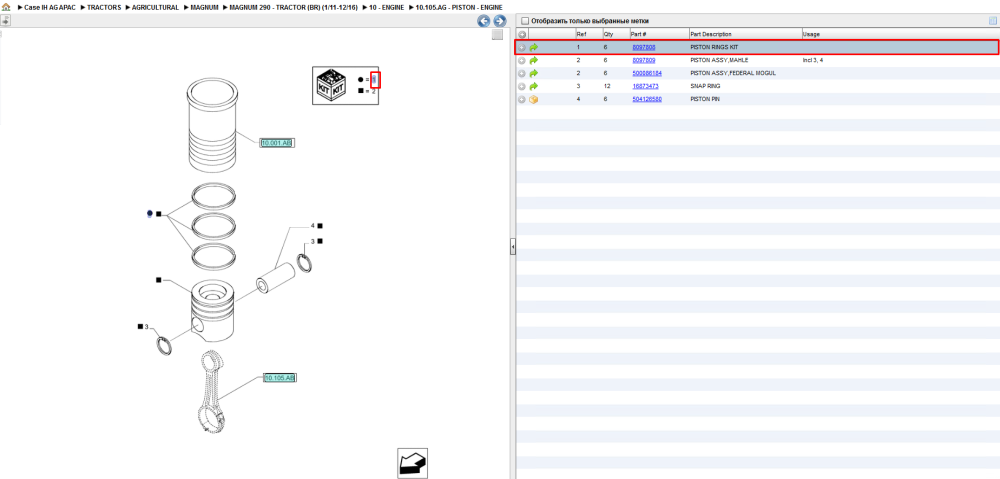Screen dimensions: 1000x479
Task: Click the blue bullet marker beside piston rings
Action: click(149, 214)
